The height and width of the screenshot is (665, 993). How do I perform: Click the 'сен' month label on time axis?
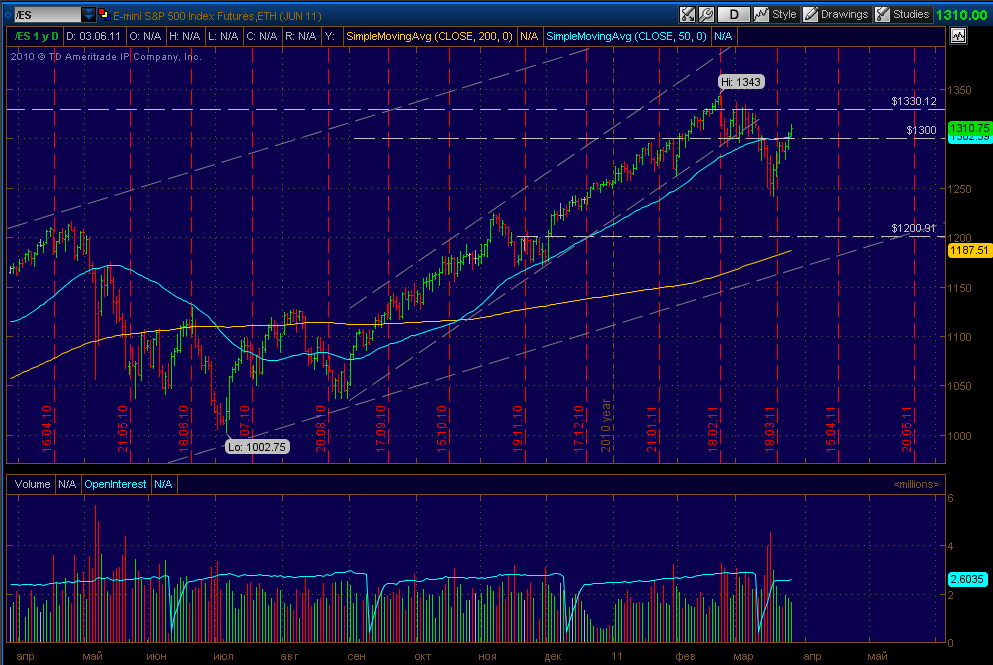coord(357,656)
